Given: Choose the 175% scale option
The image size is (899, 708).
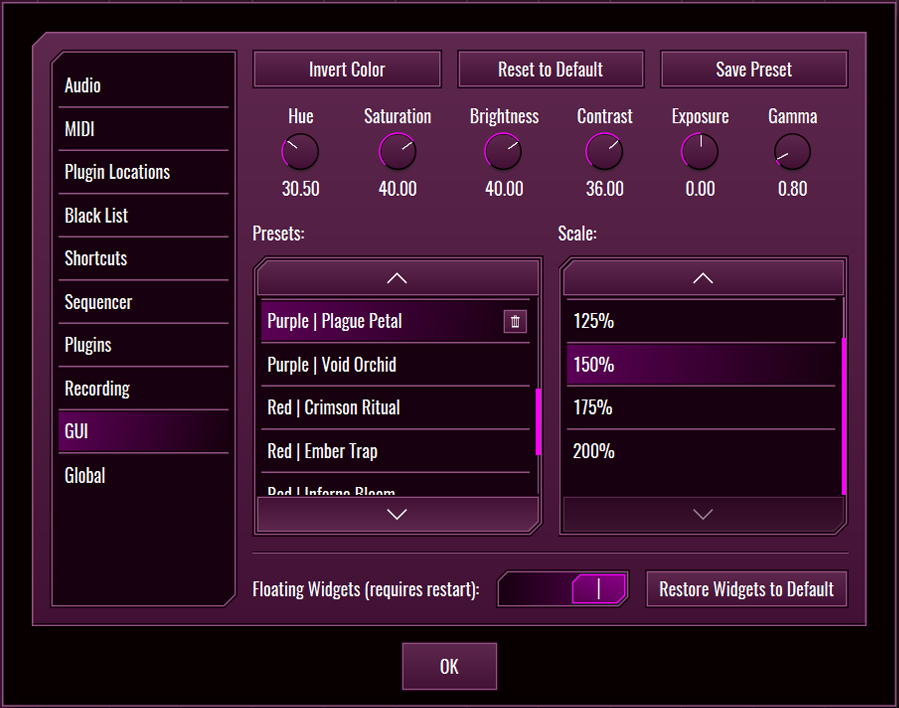Looking at the screenshot, I should point(701,408).
